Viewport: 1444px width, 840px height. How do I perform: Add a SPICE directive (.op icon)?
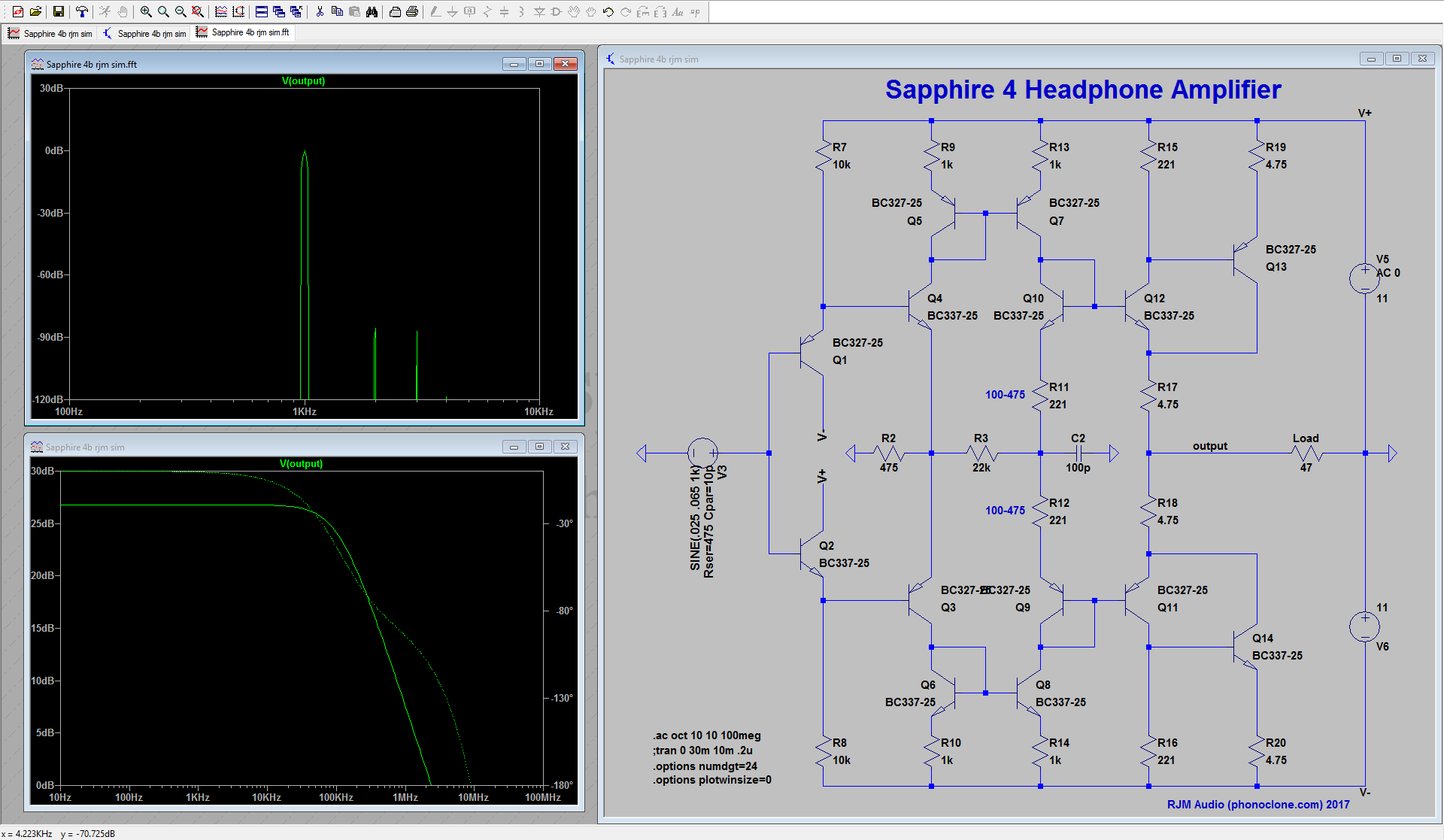pyautogui.click(x=695, y=11)
